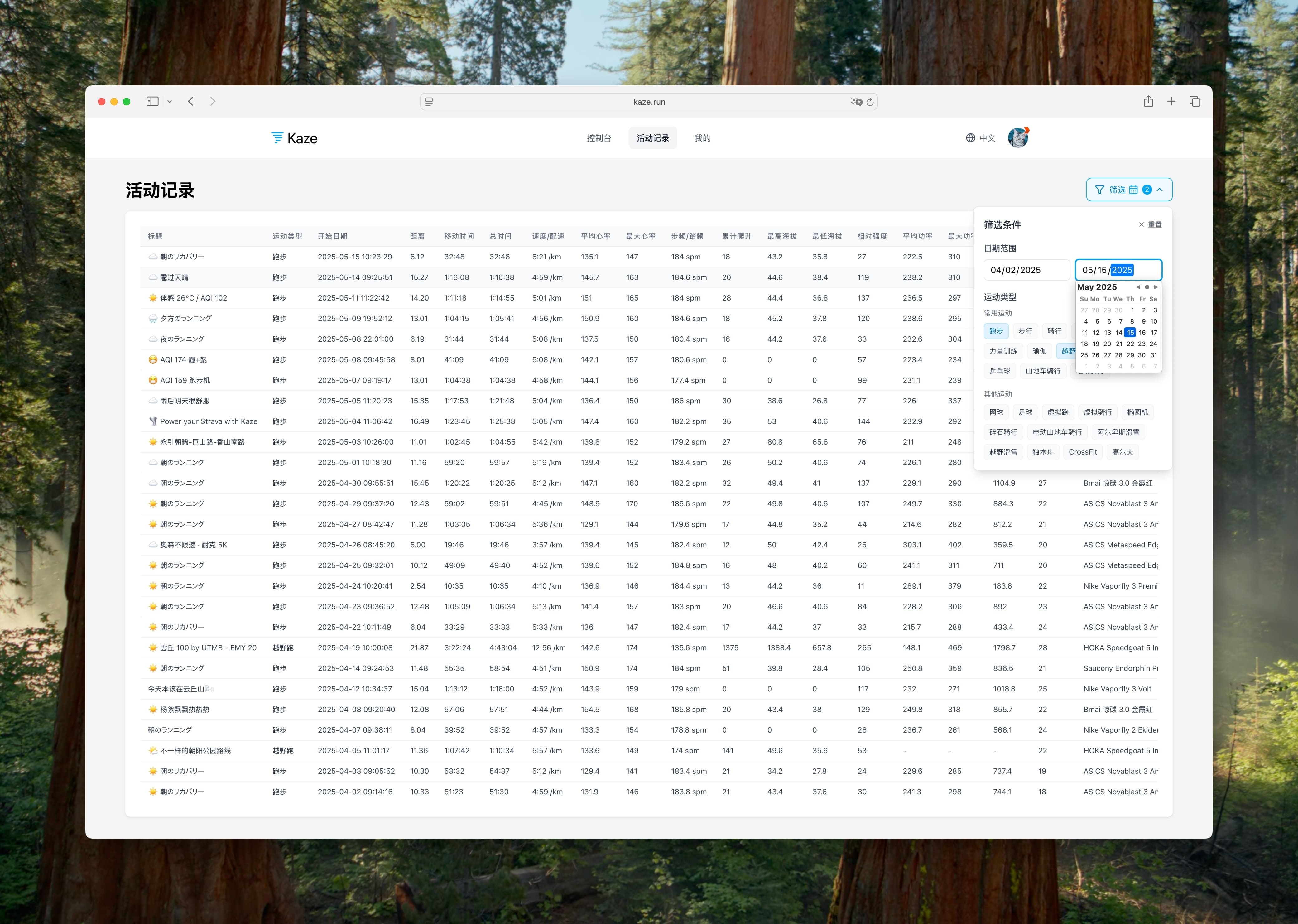Enable the 虚拟骑行 activity filter chip
This screenshot has height=924, width=1298.
(x=1097, y=412)
